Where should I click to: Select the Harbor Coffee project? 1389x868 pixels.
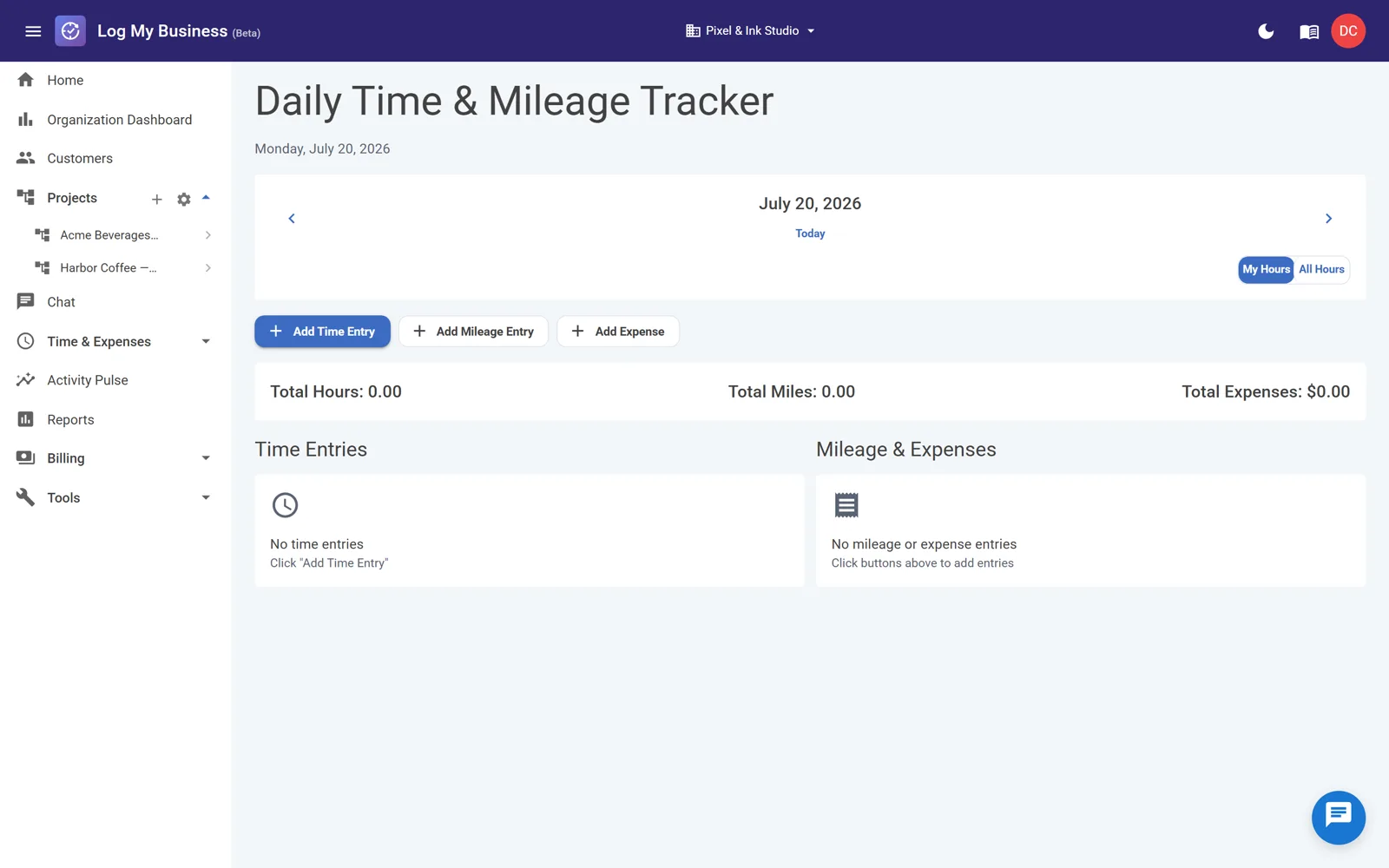click(x=109, y=268)
